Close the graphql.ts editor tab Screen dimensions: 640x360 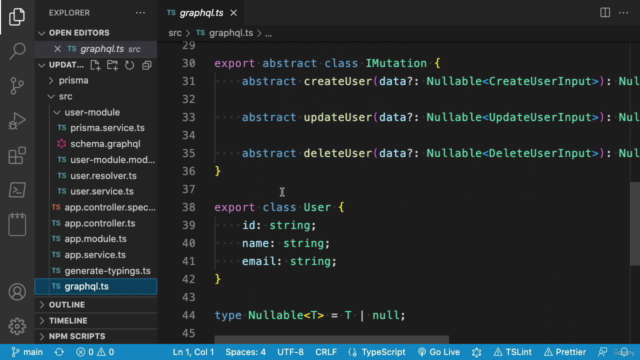tap(233, 13)
